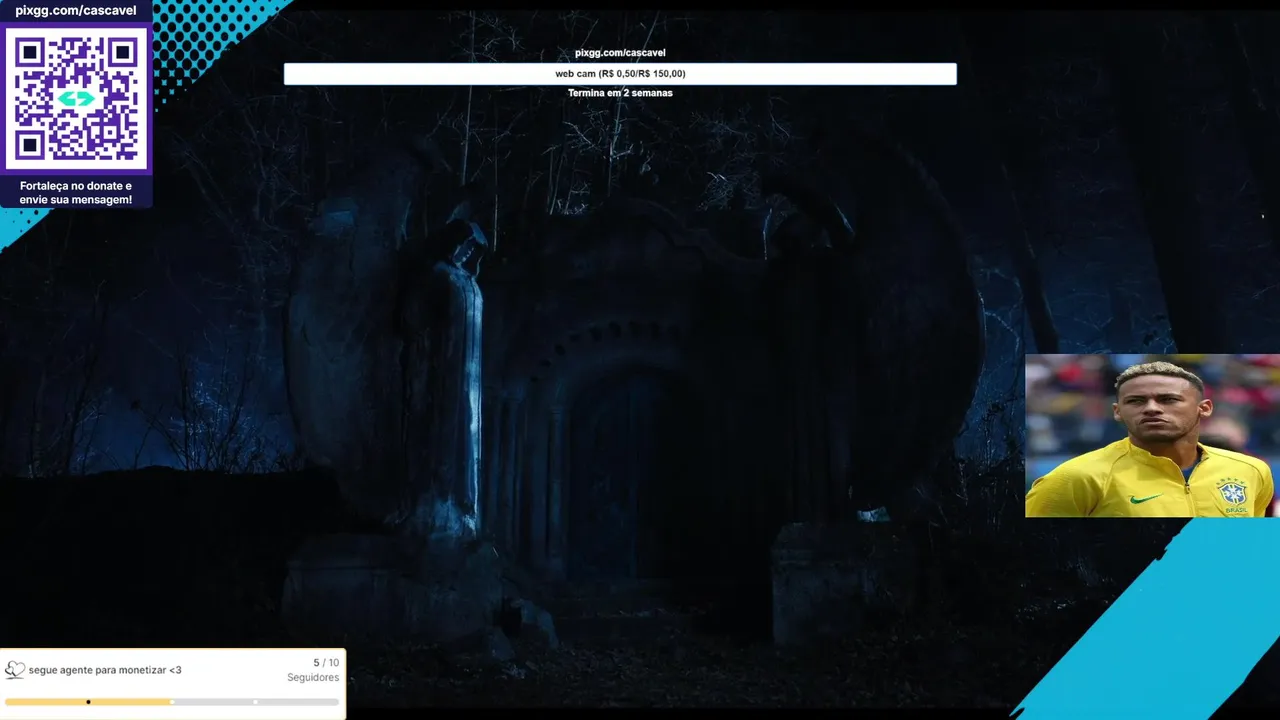Click the green arrows logo inside QR code

[x=76, y=99]
